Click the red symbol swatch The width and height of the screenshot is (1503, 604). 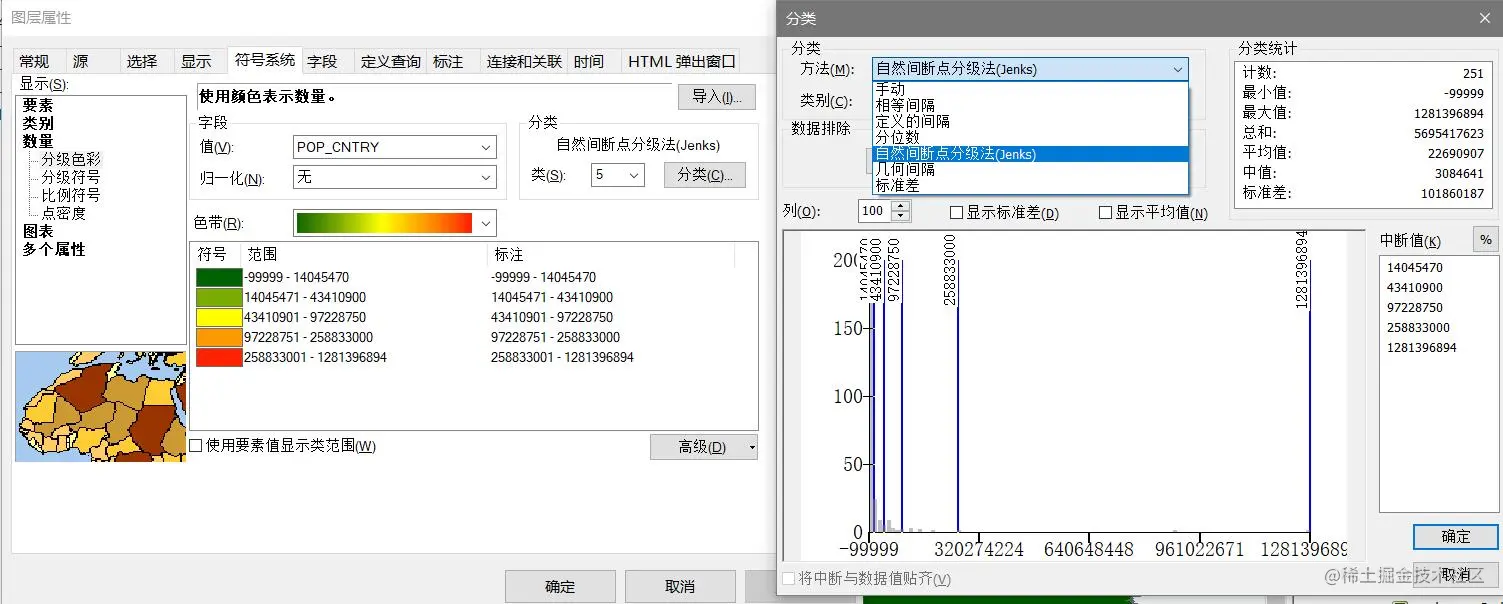(219, 357)
